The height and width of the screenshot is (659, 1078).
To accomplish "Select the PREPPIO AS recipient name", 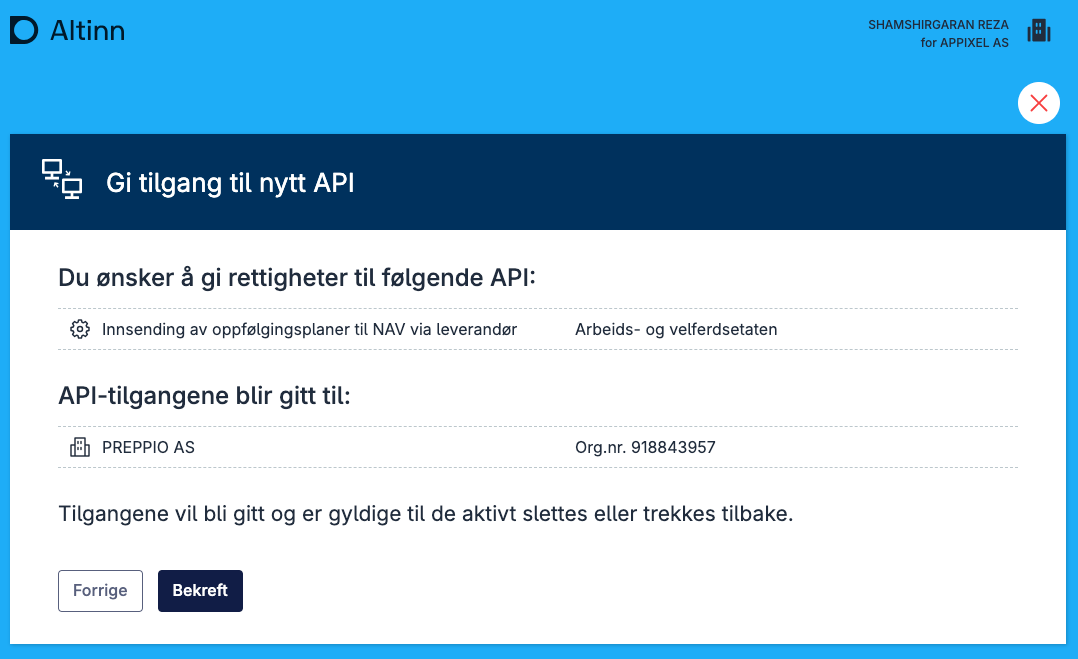I will 148,447.
